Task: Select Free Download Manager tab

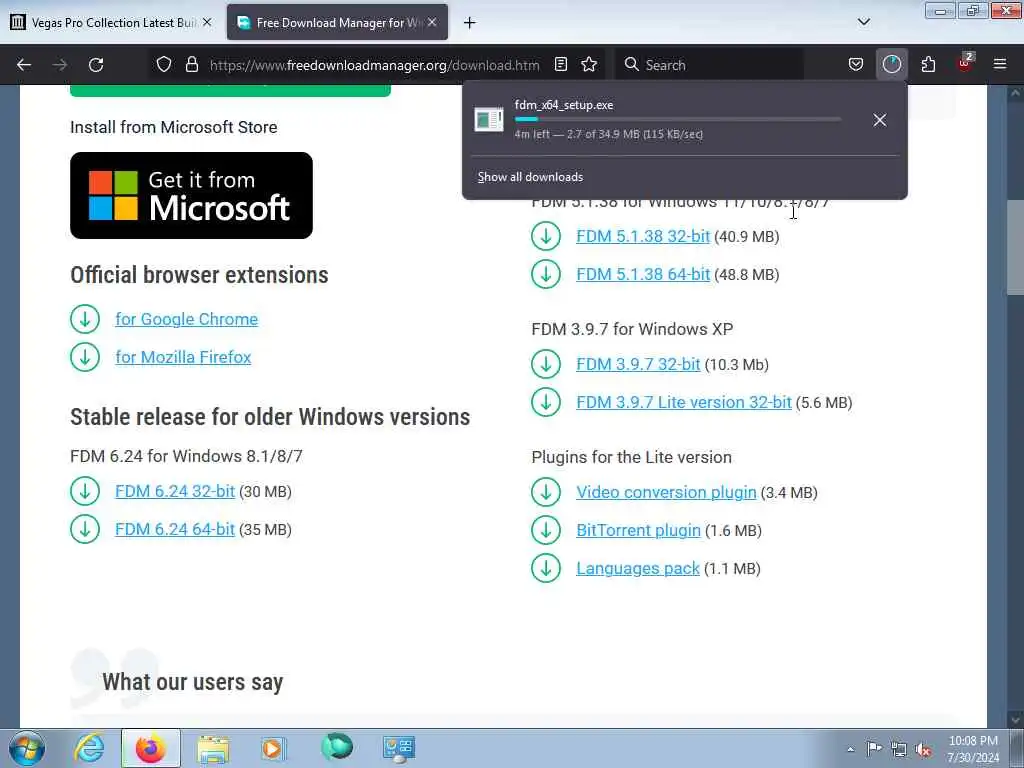Action: [337, 22]
